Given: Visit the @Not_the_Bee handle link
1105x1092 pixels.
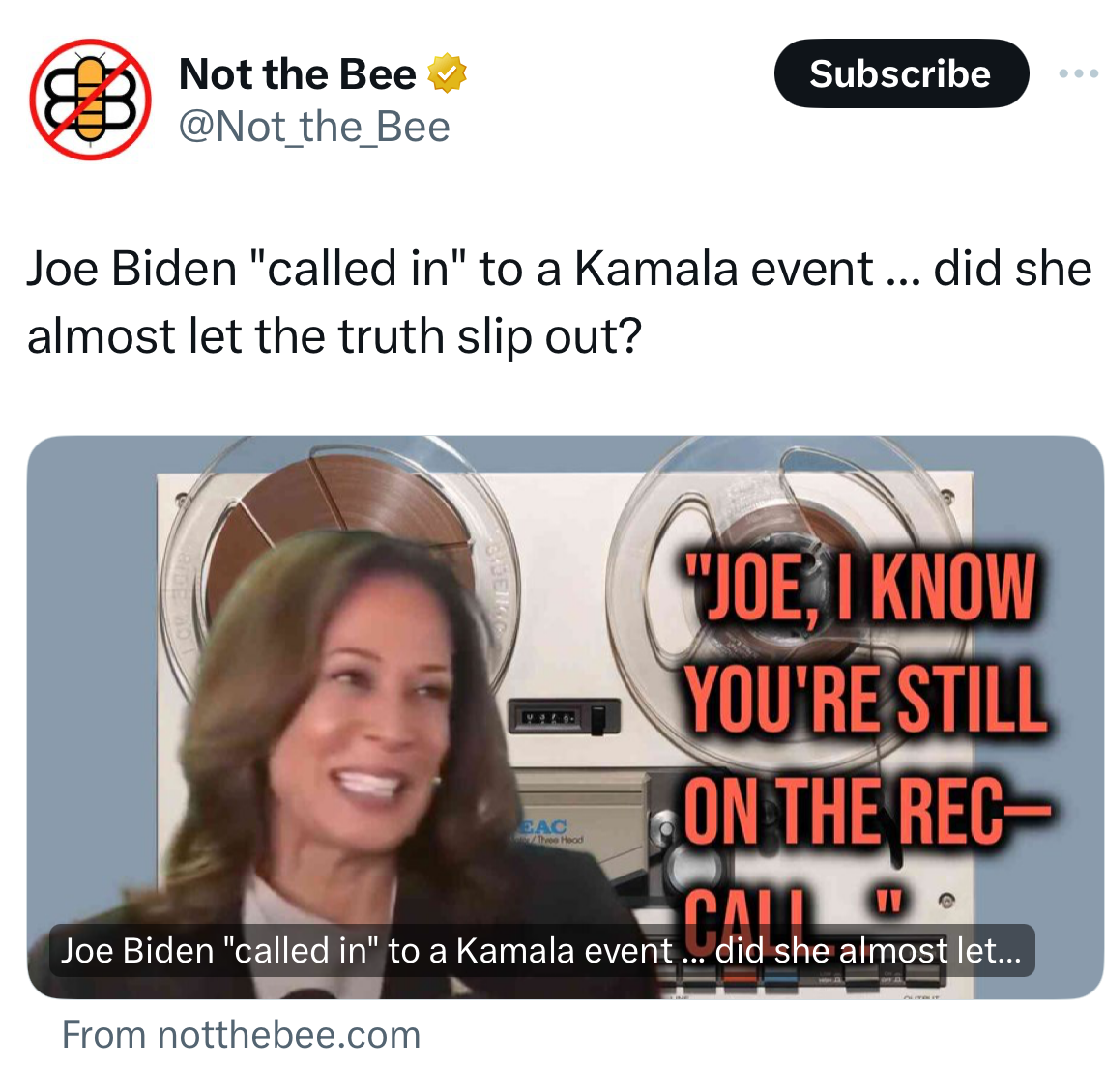Looking at the screenshot, I should 314,127.
